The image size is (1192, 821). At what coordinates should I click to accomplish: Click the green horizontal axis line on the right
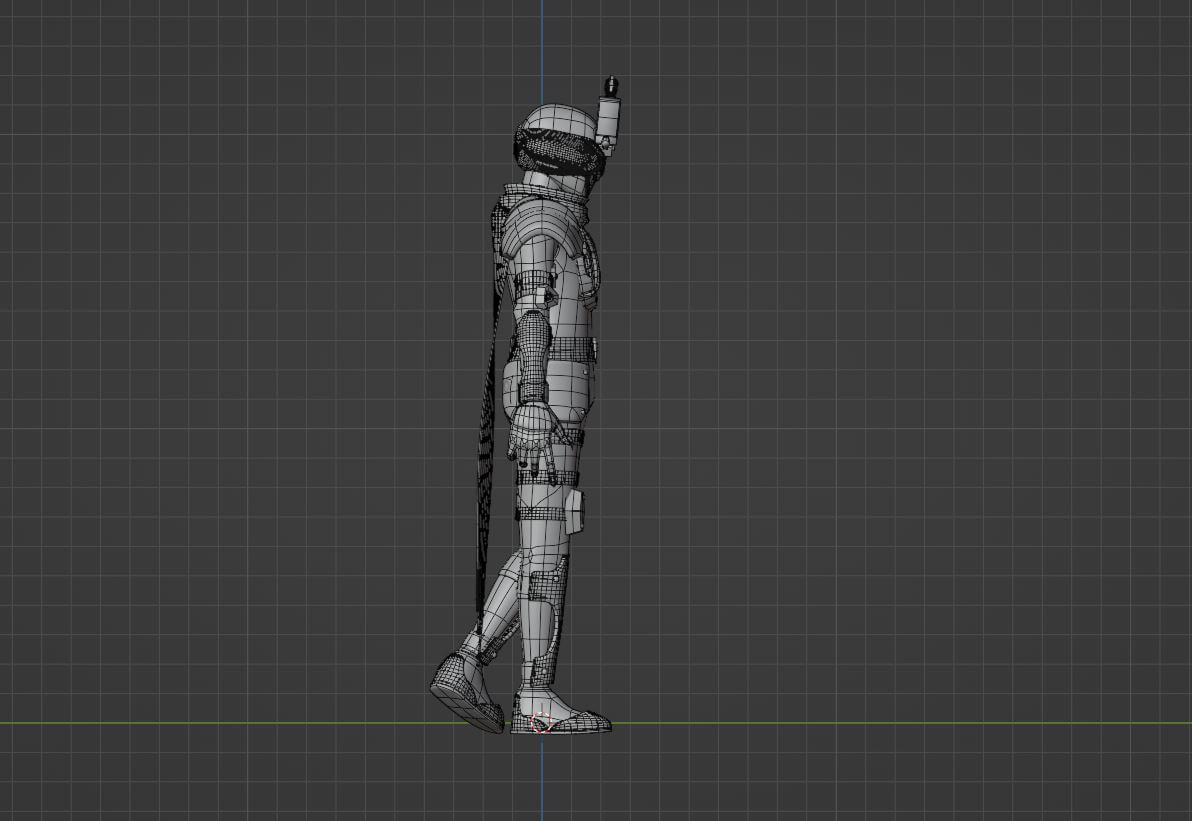pyautogui.click(x=900, y=723)
